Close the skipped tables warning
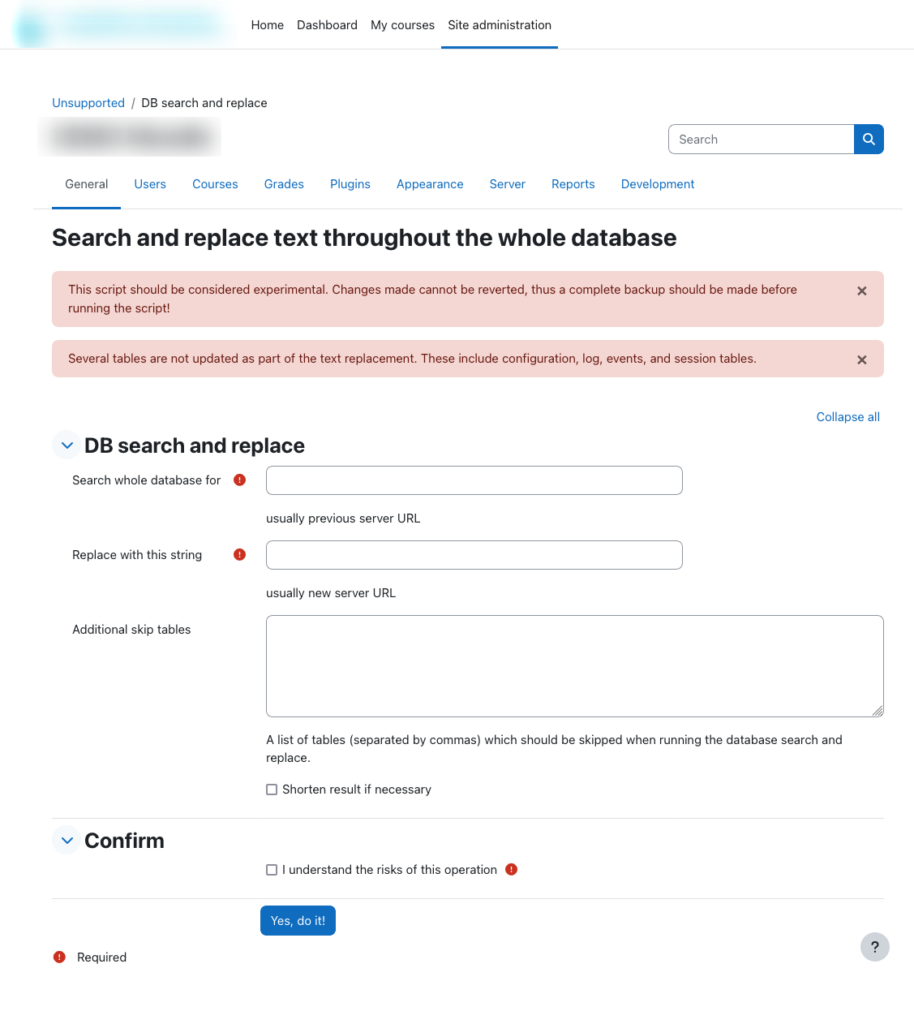Viewport: 914px width, 1024px height. 862,360
